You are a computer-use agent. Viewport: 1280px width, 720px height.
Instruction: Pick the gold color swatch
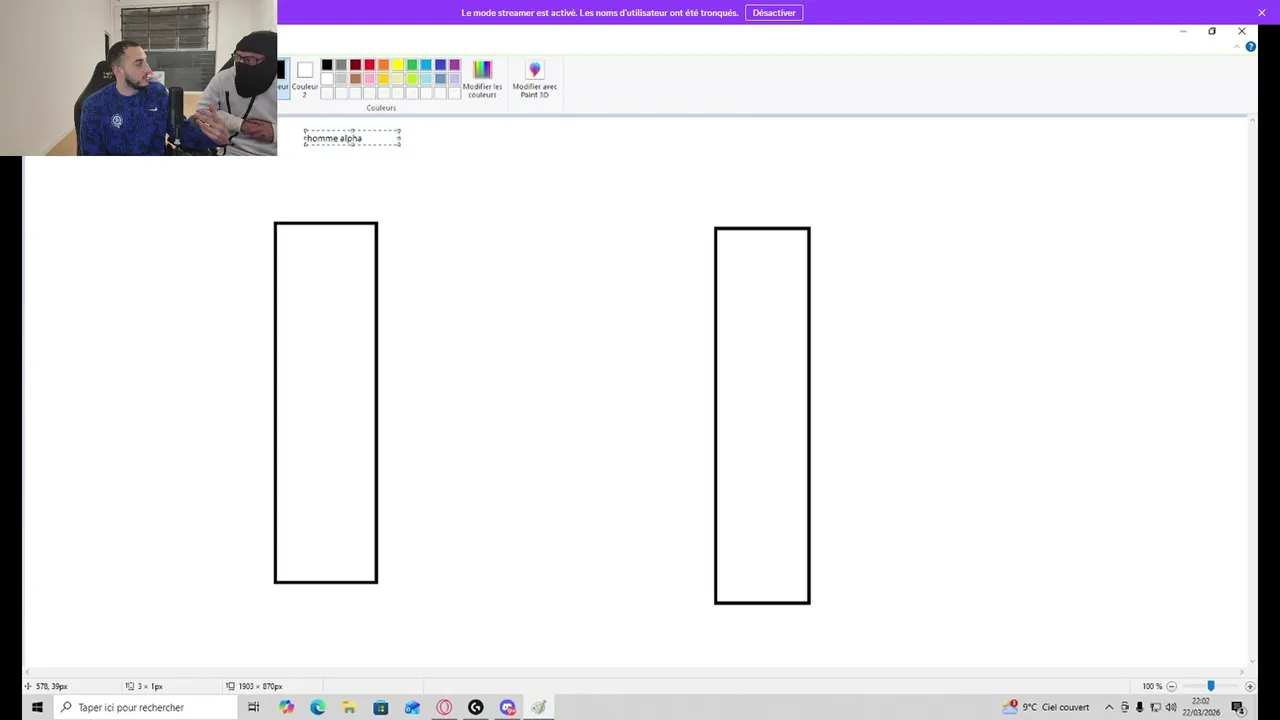coord(383,79)
